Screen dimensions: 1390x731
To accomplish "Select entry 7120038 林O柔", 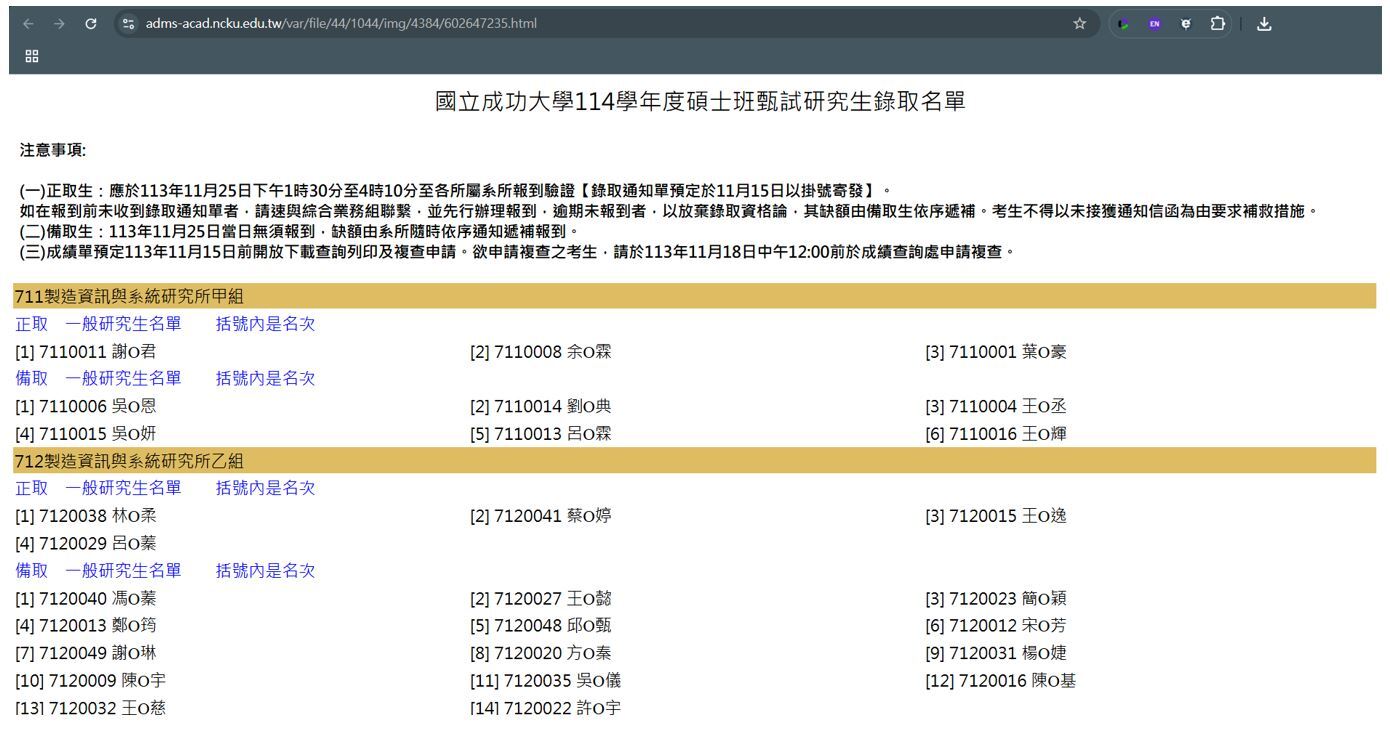I will click(85, 516).
